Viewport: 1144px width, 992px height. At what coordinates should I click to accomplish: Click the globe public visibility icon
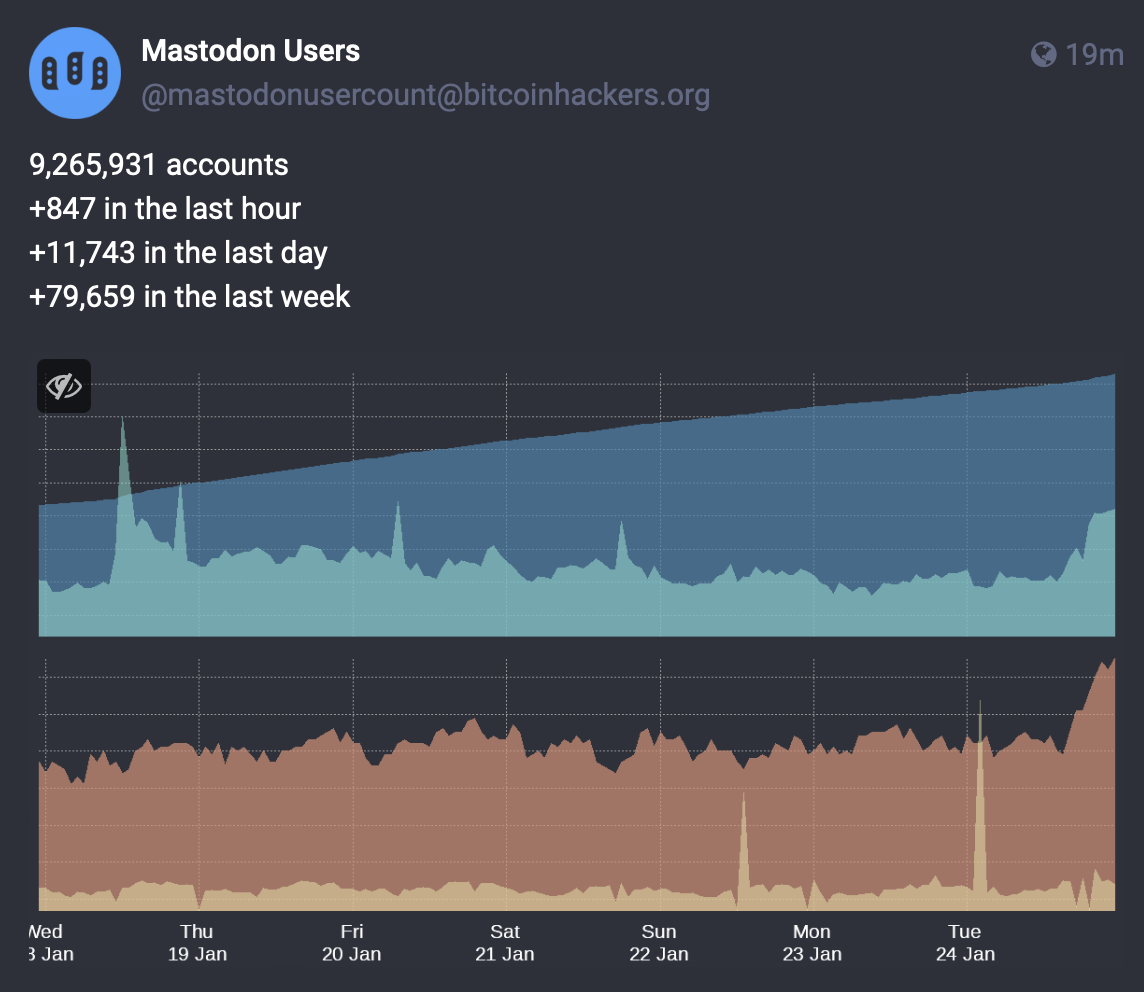(1043, 55)
